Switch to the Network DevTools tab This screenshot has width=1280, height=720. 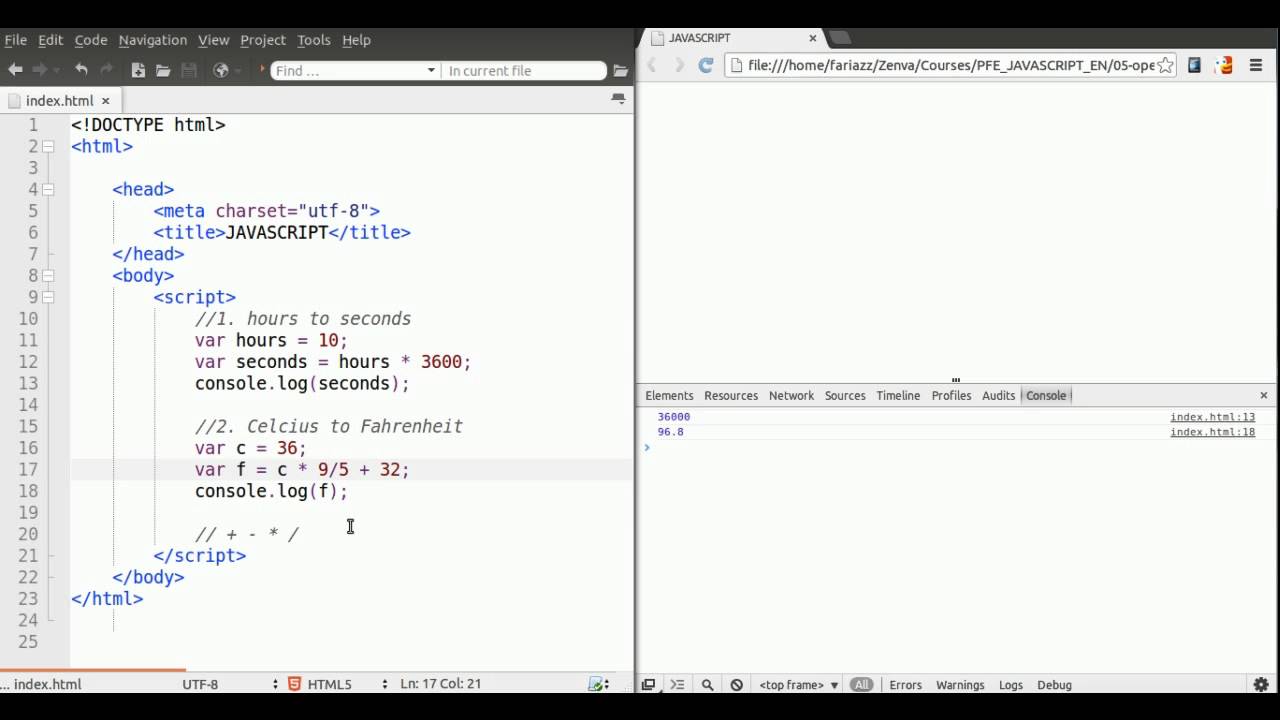[x=791, y=396]
